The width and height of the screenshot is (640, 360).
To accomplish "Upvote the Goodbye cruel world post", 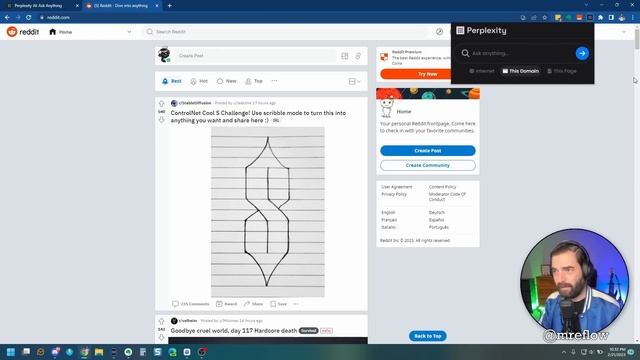I will coord(161,321).
